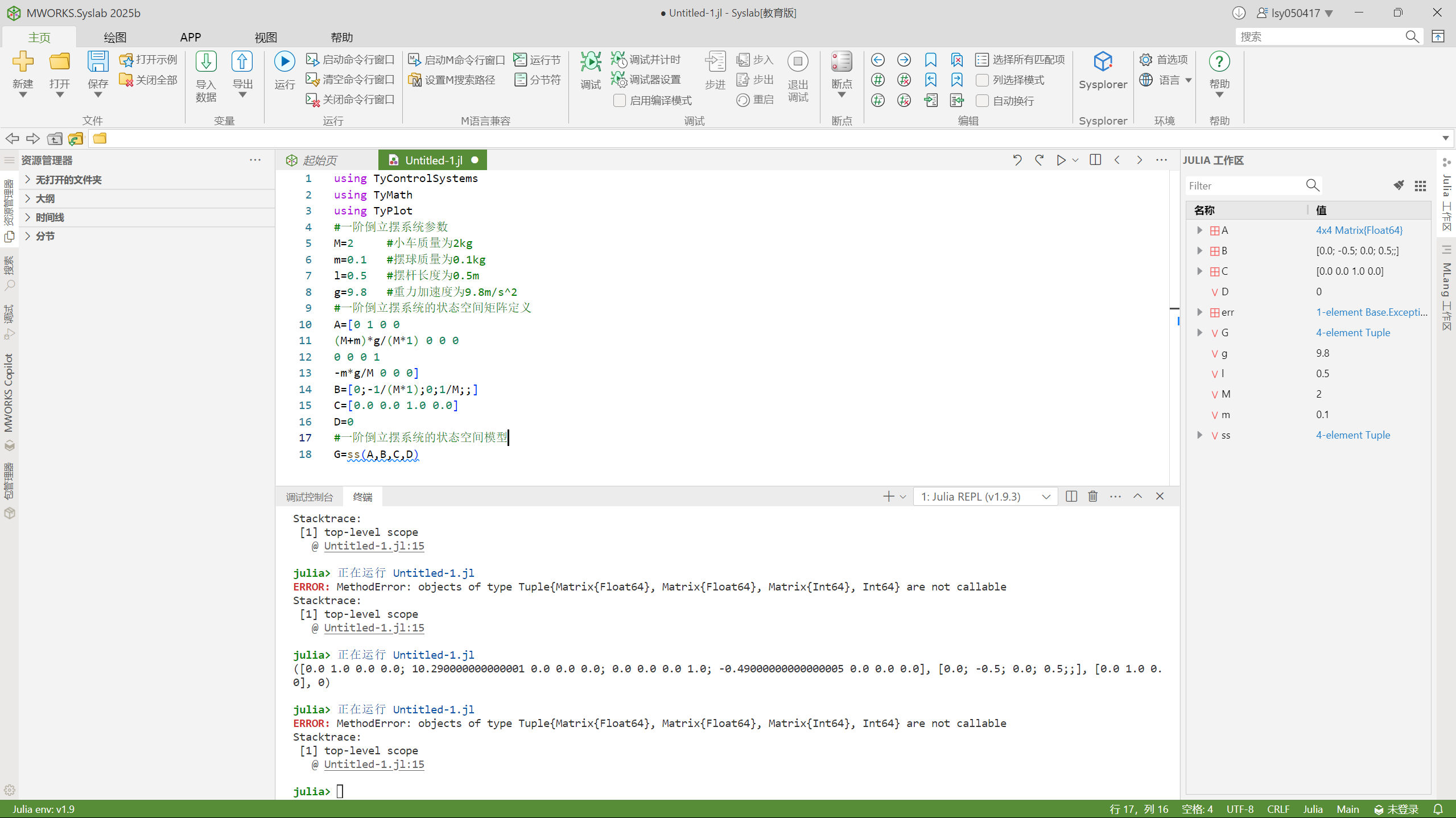This screenshot has height=818, width=1456.
Task: Click the trash icon to kill terminal
Action: pos(1093,497)
